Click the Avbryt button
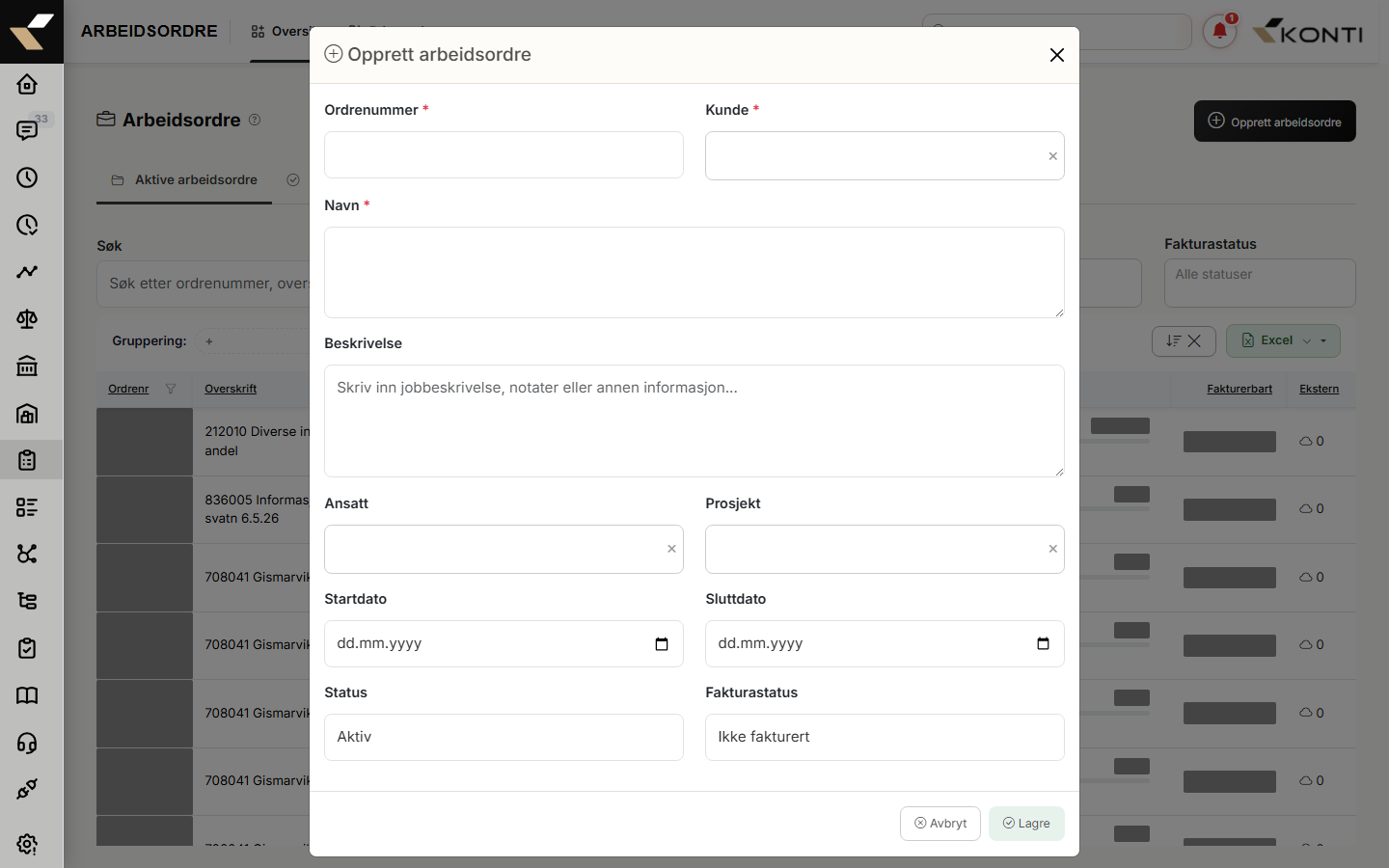Screen dimensions: 1389x868 click(x=940, y=824)
